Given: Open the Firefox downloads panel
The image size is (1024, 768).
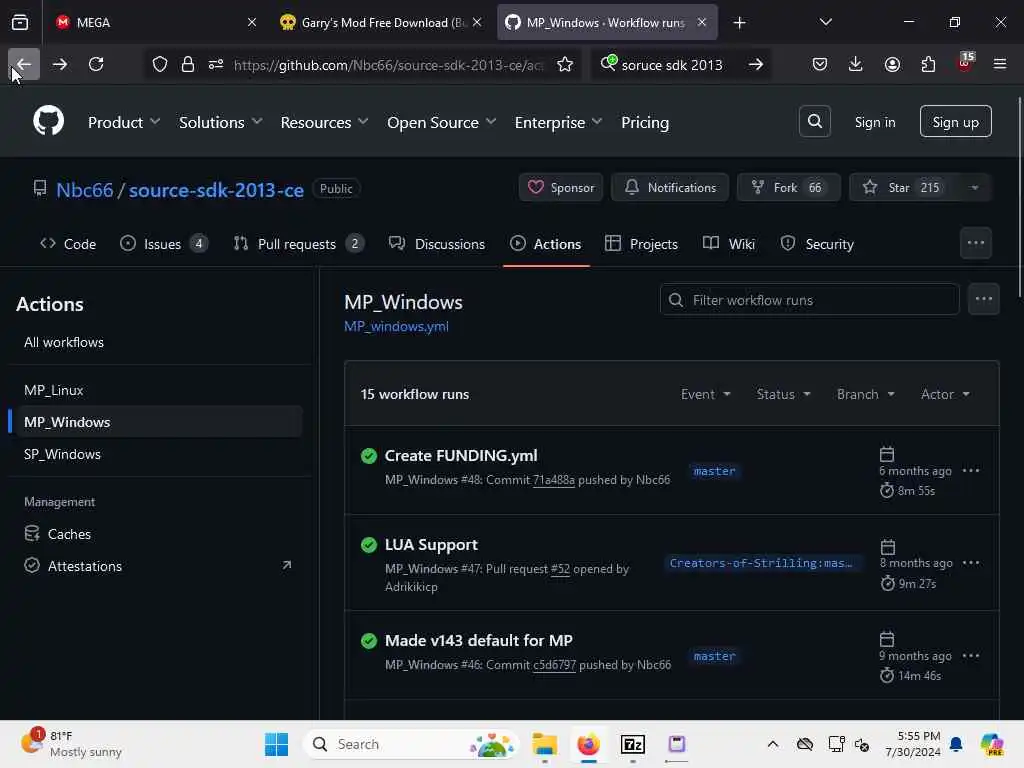Looking at the screenshot, I should (856, 64).
